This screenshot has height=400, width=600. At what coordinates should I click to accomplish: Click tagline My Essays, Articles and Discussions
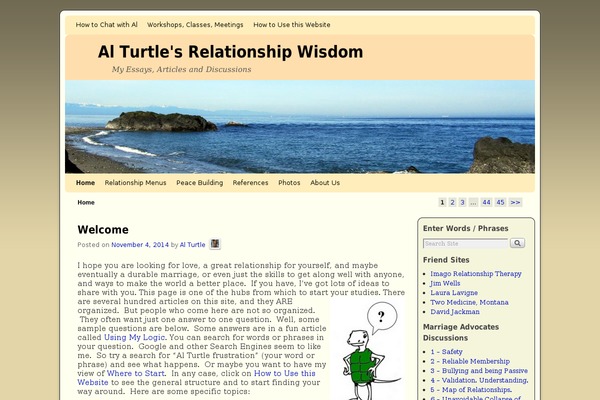181,70
